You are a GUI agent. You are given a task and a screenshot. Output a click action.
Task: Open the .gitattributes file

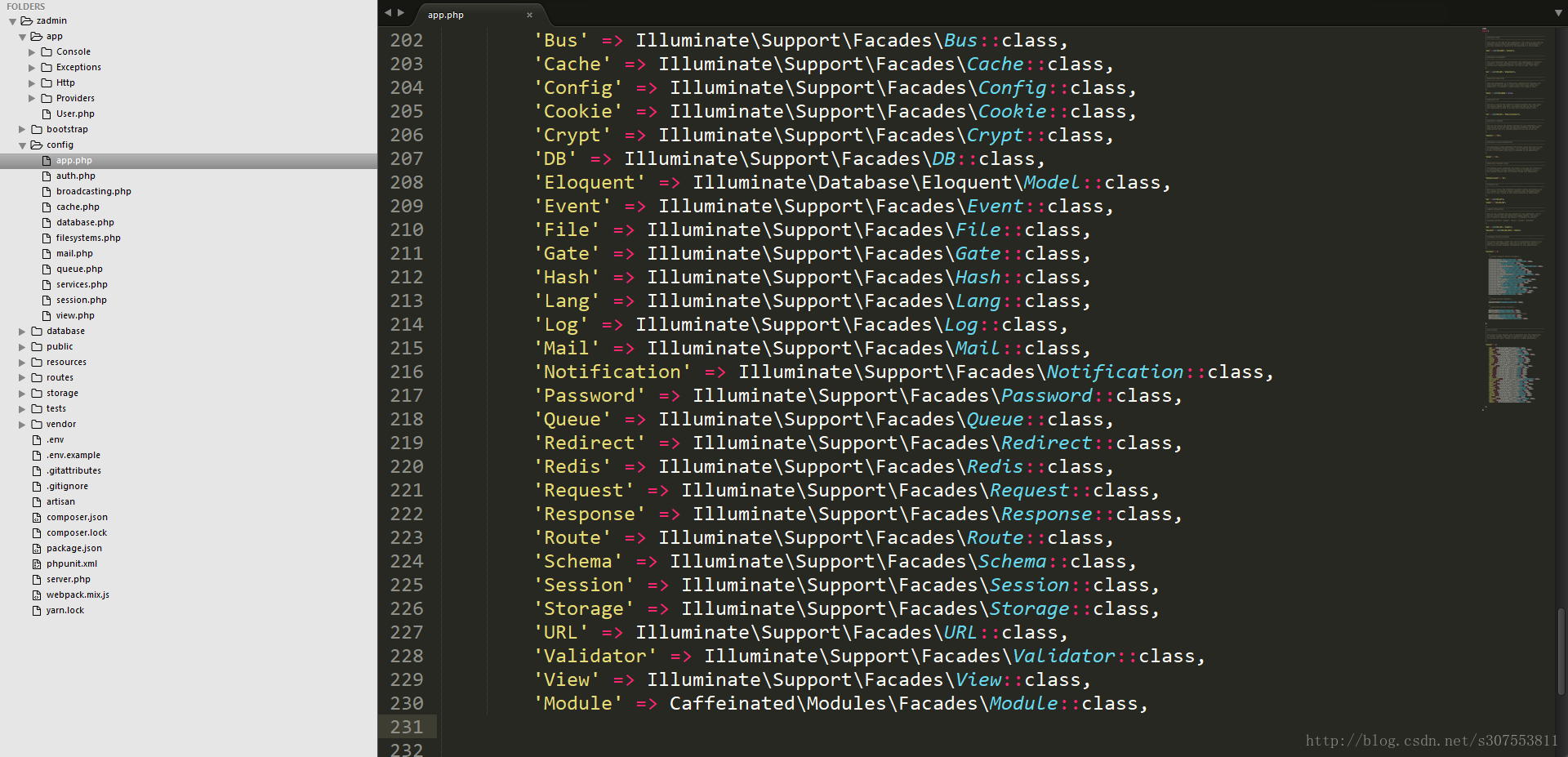[x=73, y=471]
